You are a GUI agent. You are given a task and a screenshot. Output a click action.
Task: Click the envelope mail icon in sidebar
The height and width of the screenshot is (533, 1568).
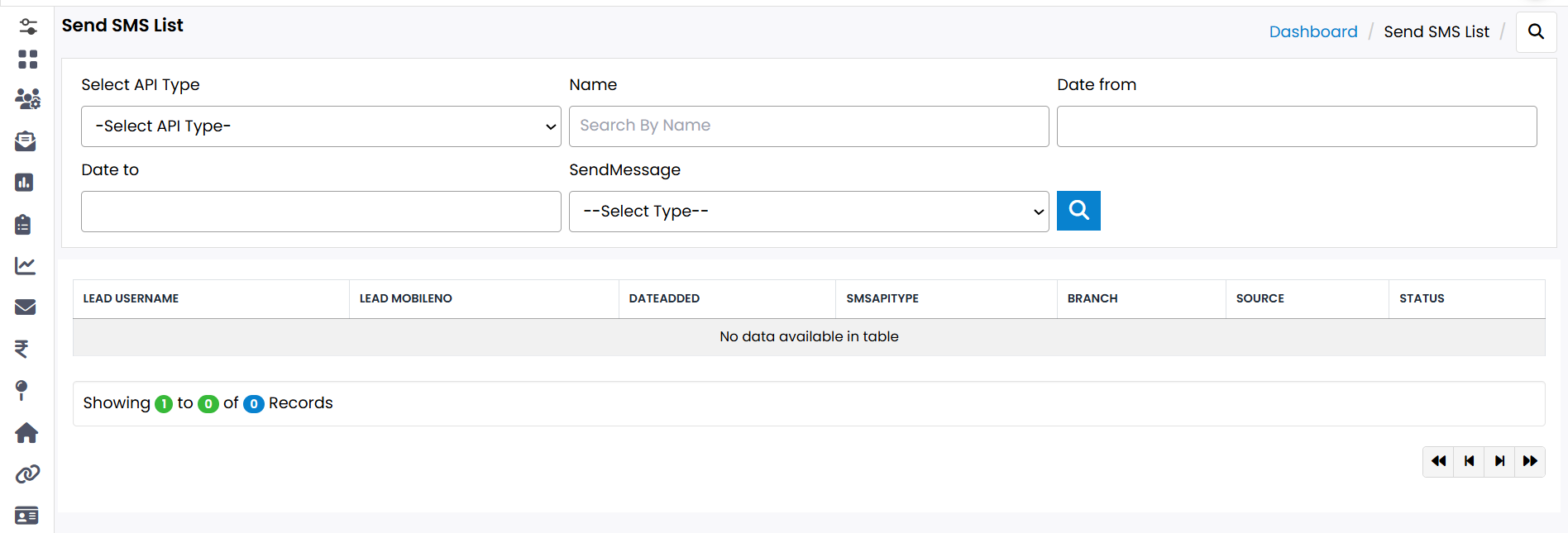pyautogui.click(x=26, y=307)
